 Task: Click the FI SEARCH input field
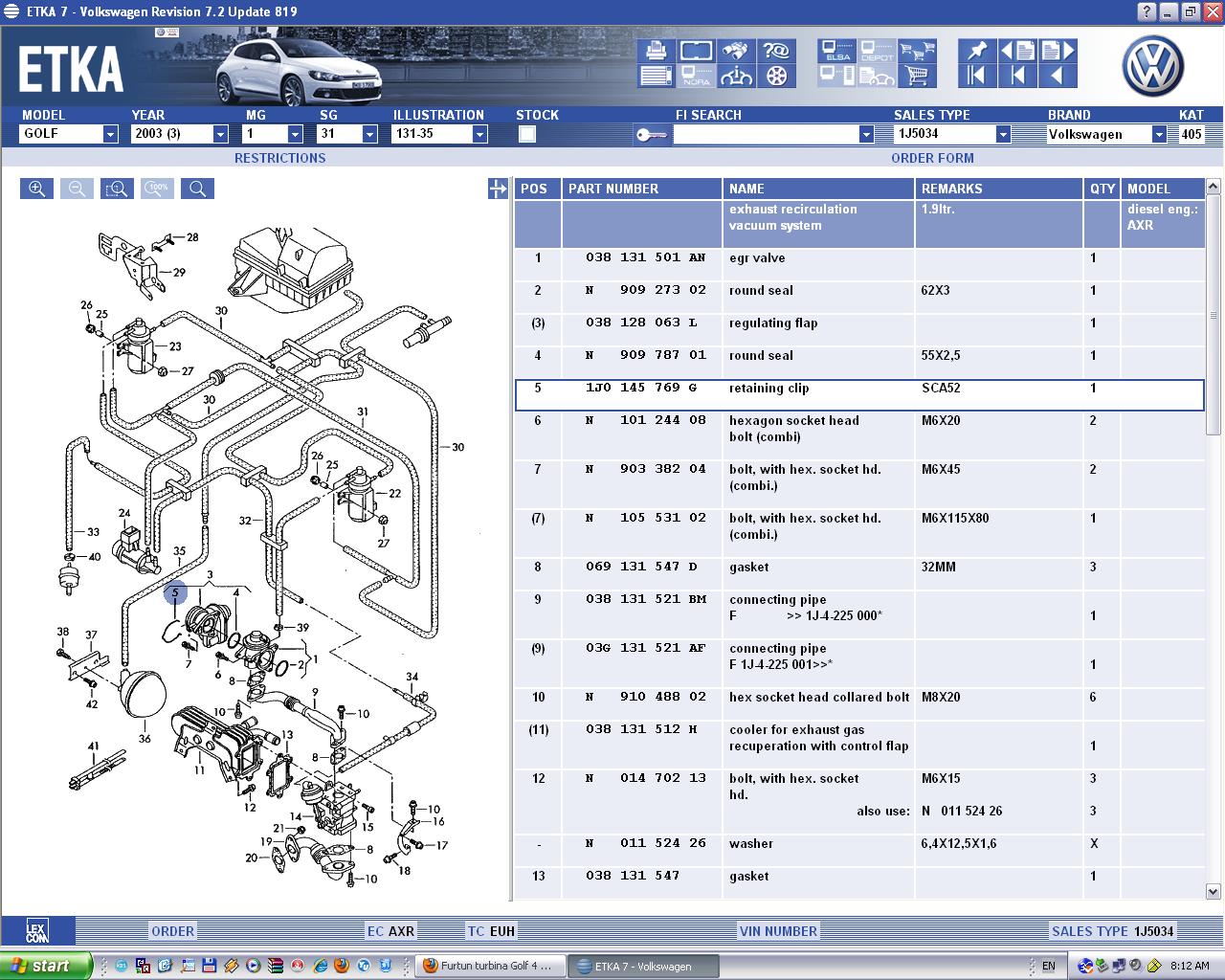click(766, 134)
